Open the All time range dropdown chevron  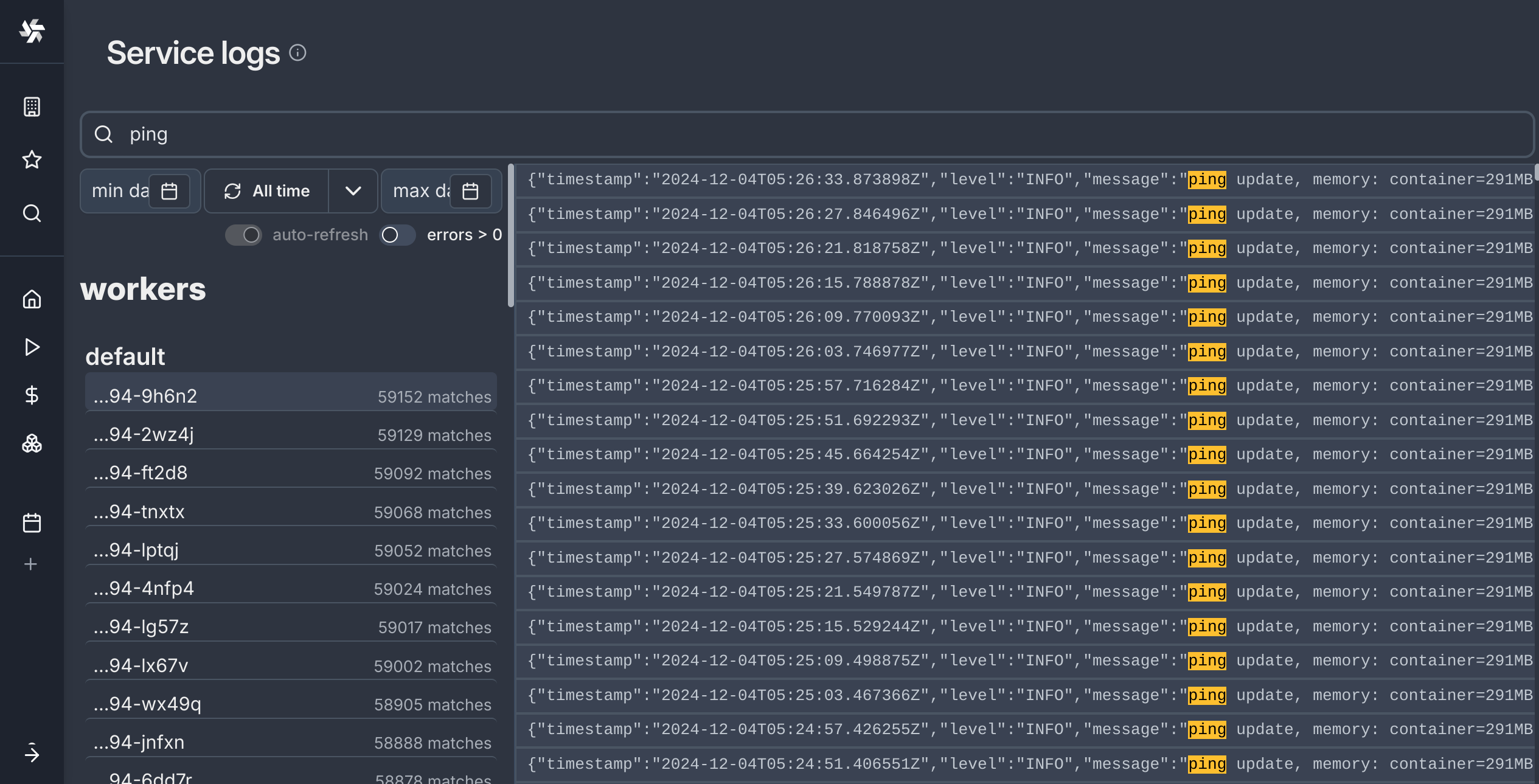(353, 191)
